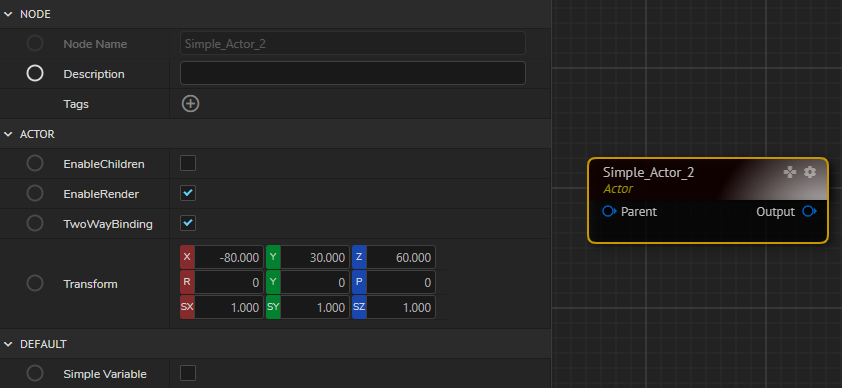Image resolution: width=842 pixels, height=388 pixels.
Task: Collapse the NODE section chevron
Action: click(8, 14)
